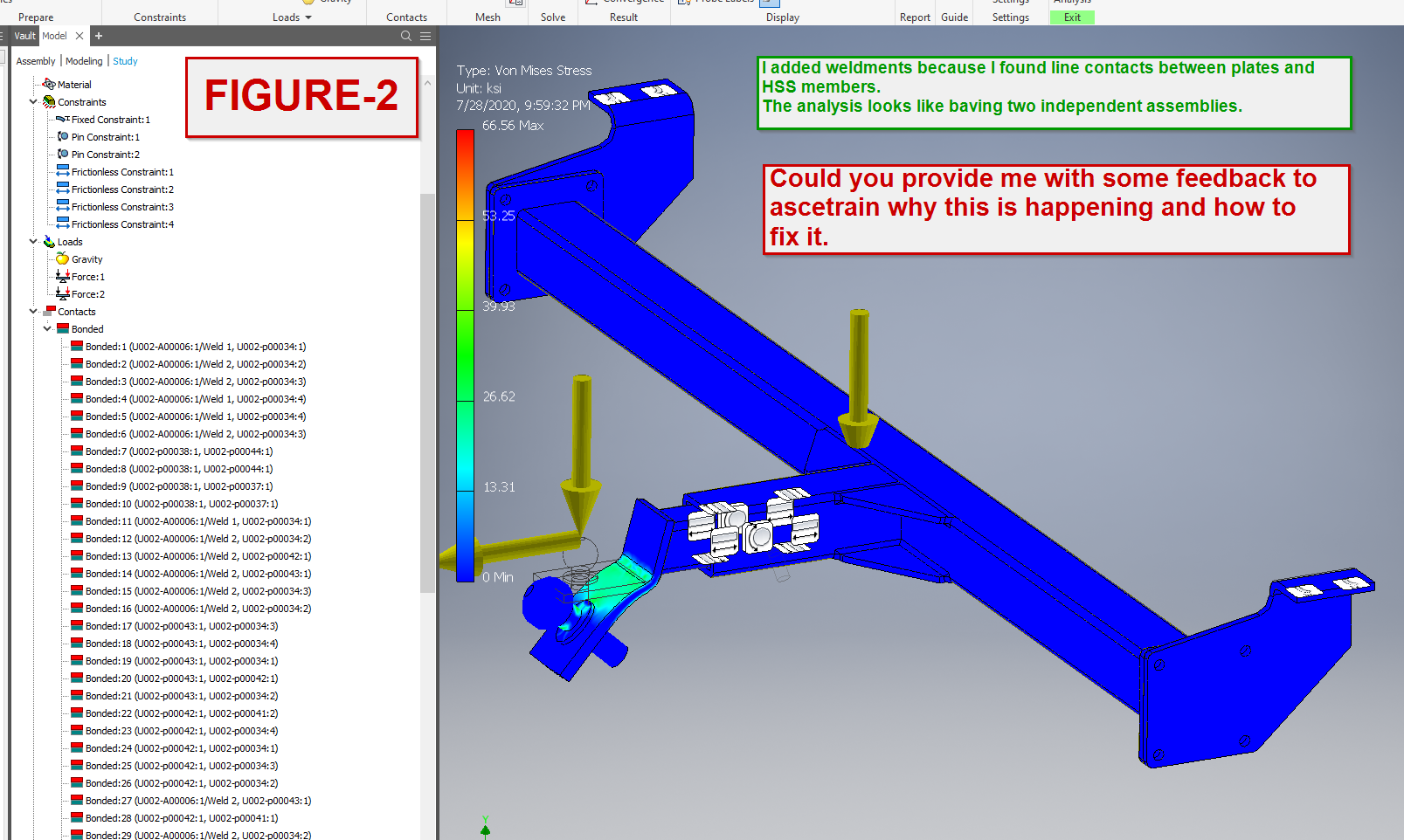1404x840 pixels.
Task: Click the browser search magnifier
Action: tap(405, 36)
